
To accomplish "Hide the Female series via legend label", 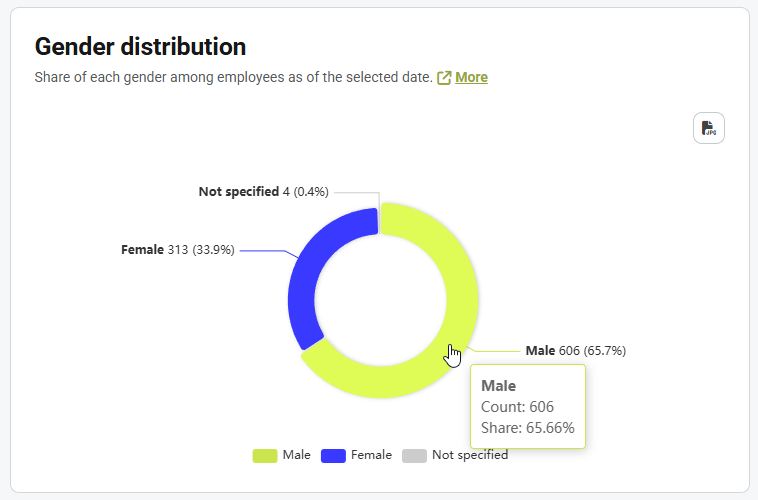I will [x=370, y=455].
